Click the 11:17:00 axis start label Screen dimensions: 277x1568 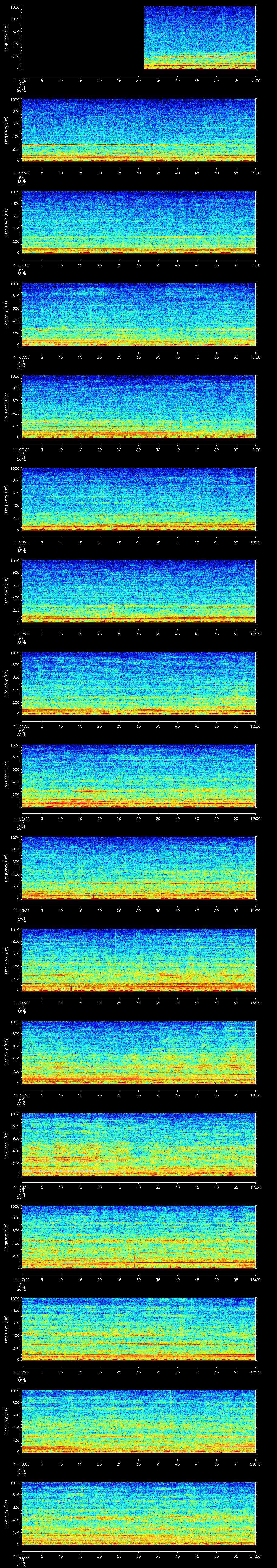[x=21, y=1279]
